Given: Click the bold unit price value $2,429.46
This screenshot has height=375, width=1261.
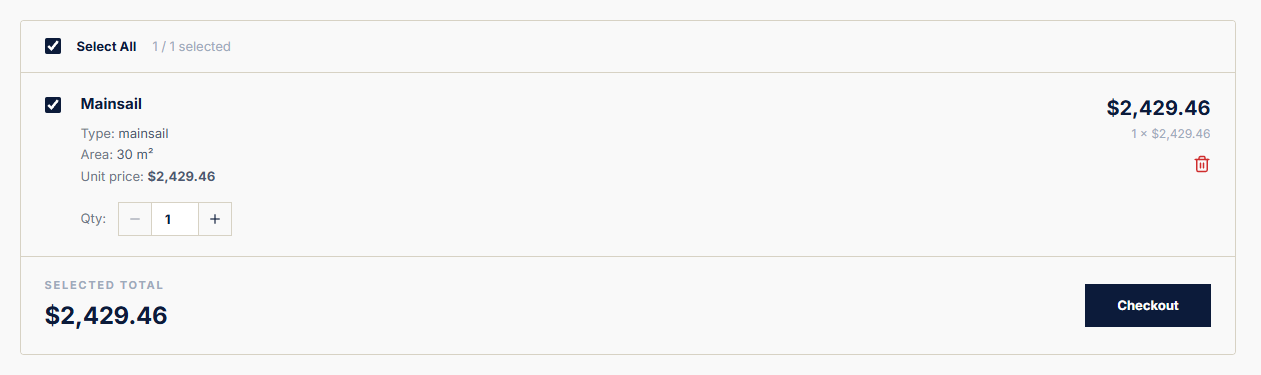Looking at the screenshot, I should (181, 176).
